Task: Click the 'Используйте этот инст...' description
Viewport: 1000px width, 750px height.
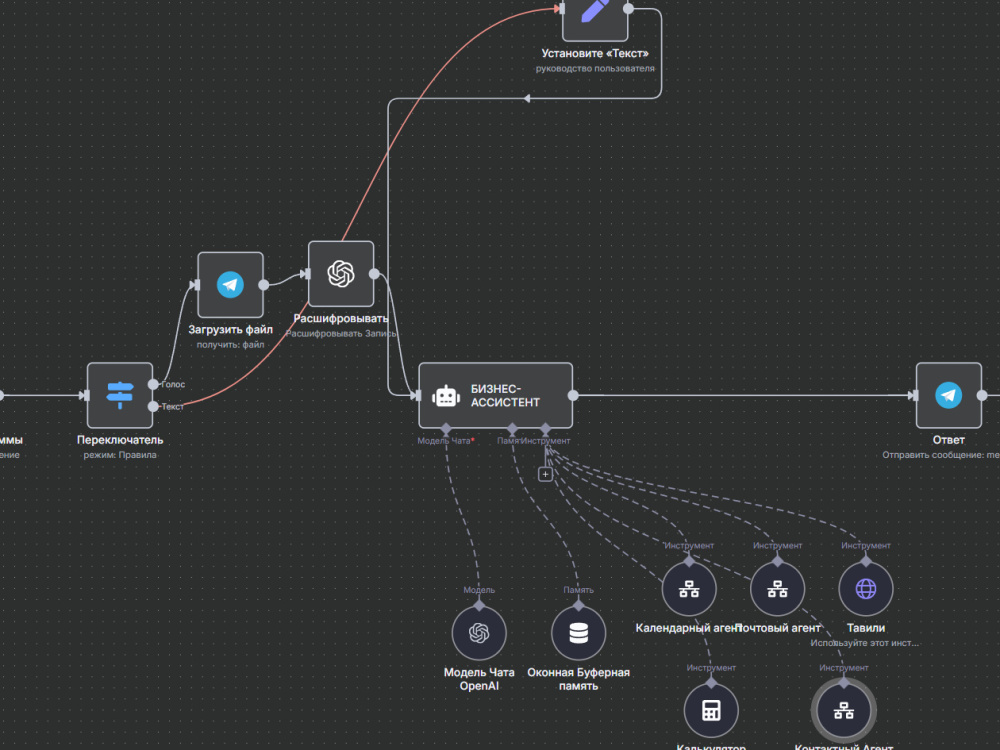Action: pyautogui.click(x=865, y=643)
